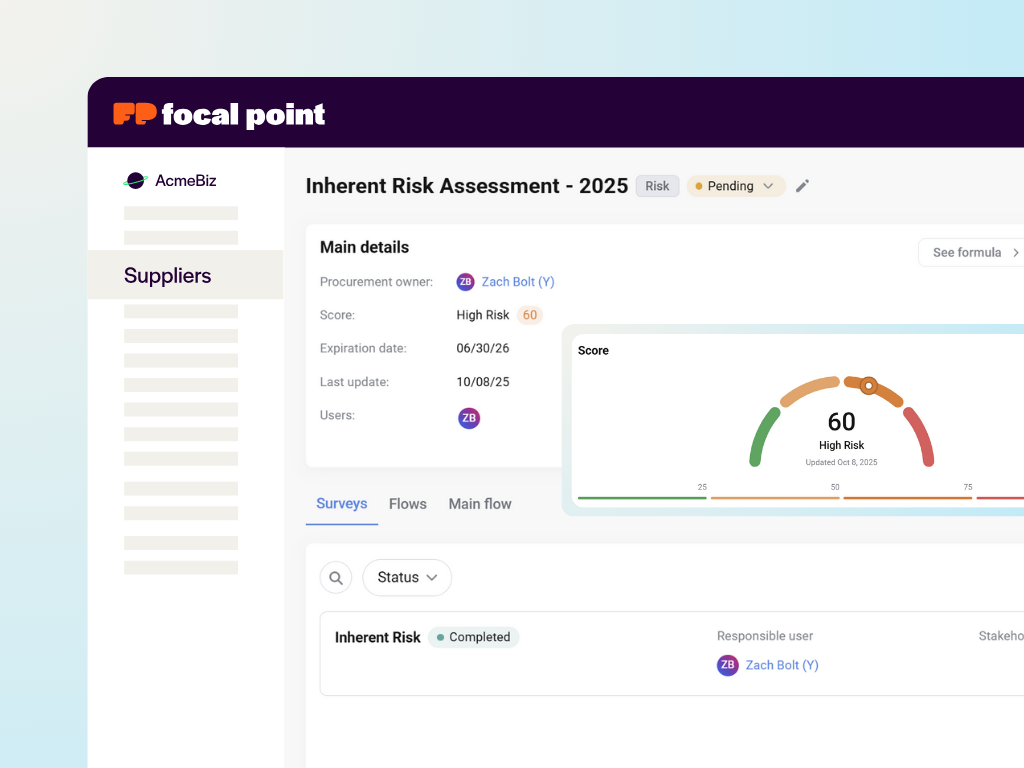Select Suppliers in the left navigation
The image size is (1024, 768).
coord(166,275)
